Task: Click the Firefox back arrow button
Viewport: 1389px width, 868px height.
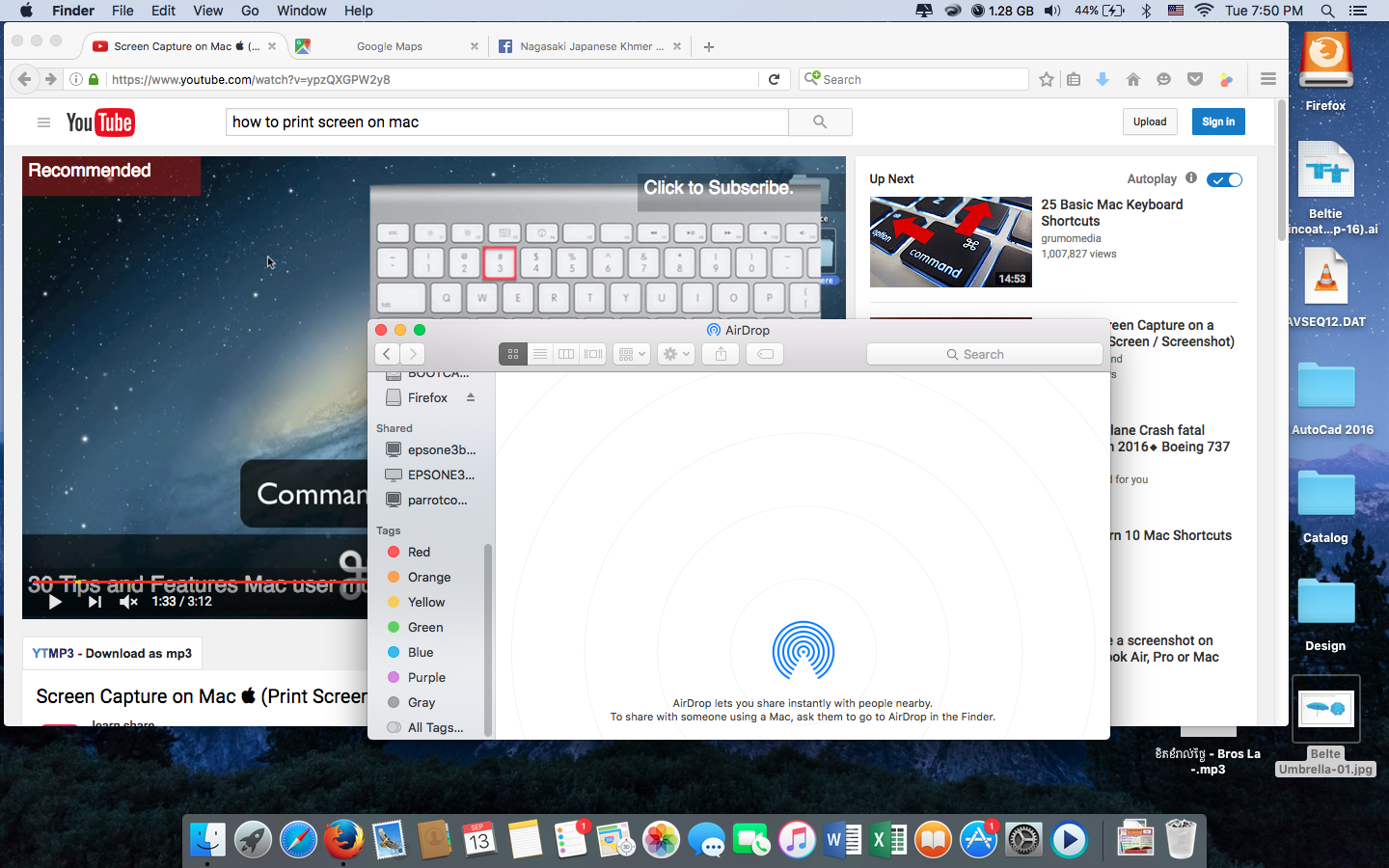Action: [x=25, y=79]
